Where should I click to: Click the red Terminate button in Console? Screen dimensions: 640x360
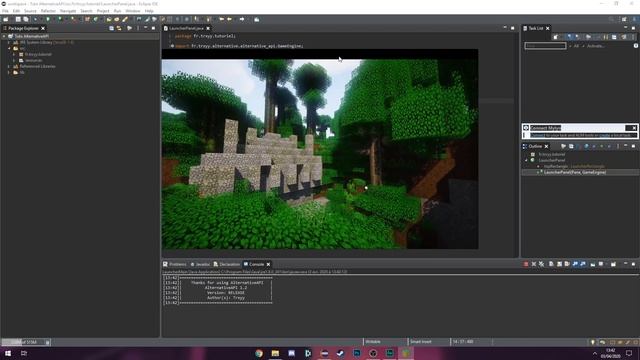click(526, 264)
